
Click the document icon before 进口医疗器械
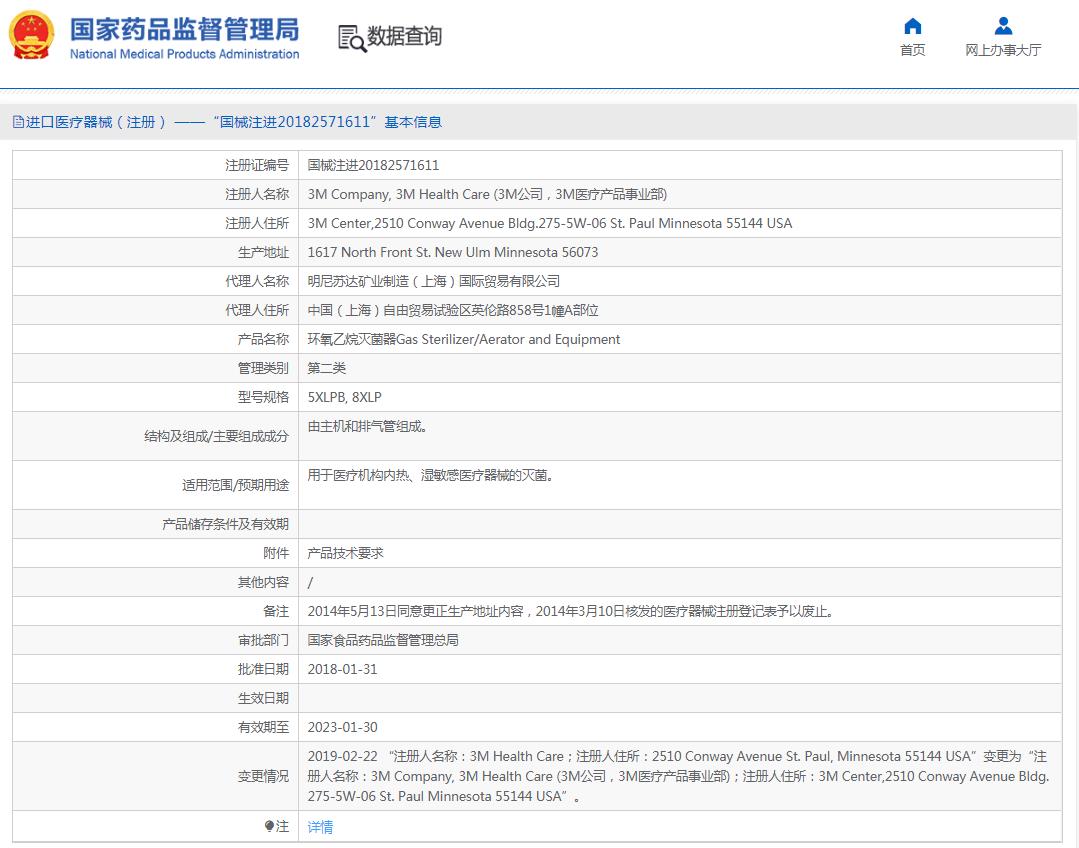(19, 123)
